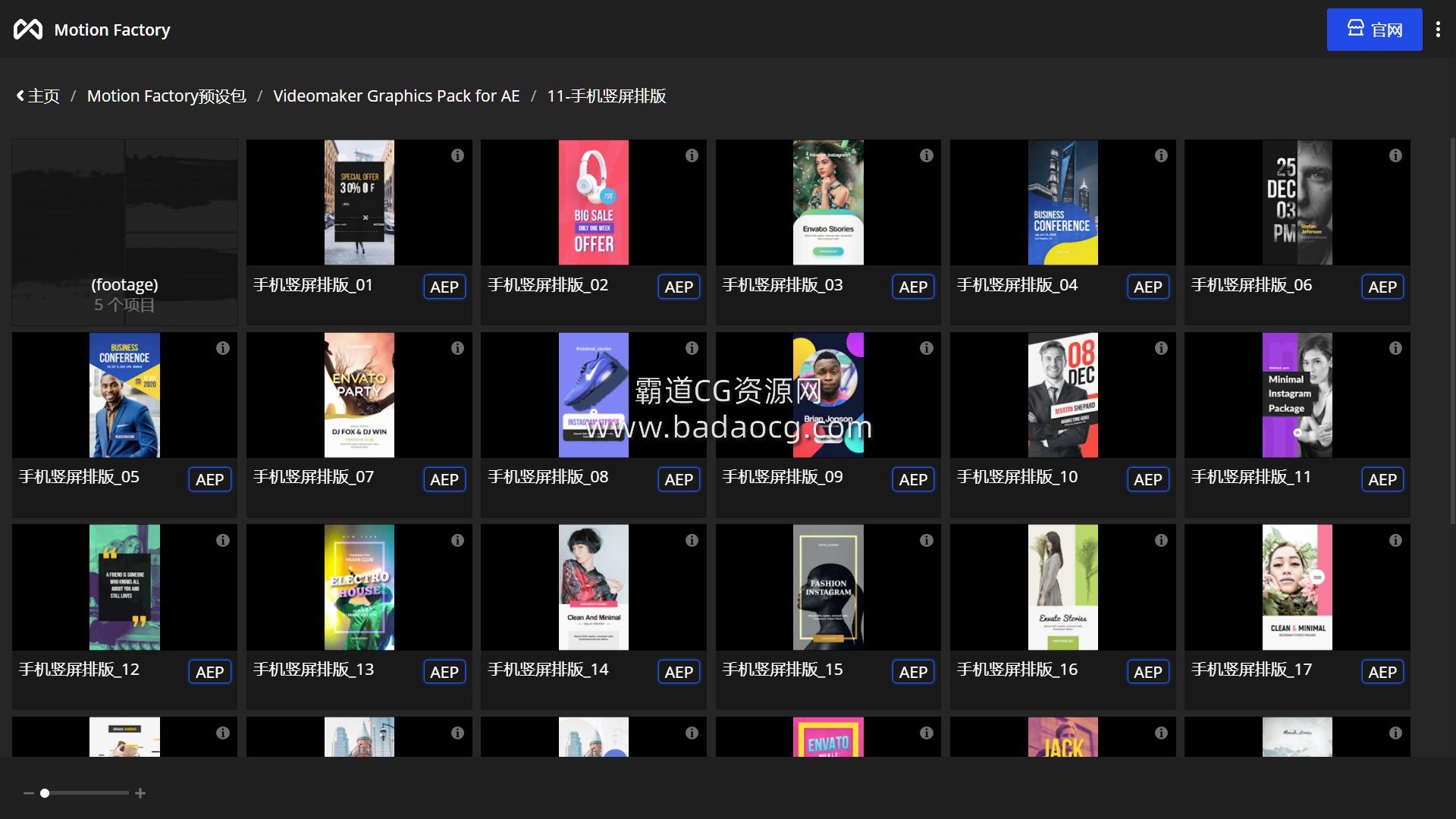1456x819 pixels.
Task: Click AEP button for 手机竖屏排版_17
Action: [x=1382, y=672]
